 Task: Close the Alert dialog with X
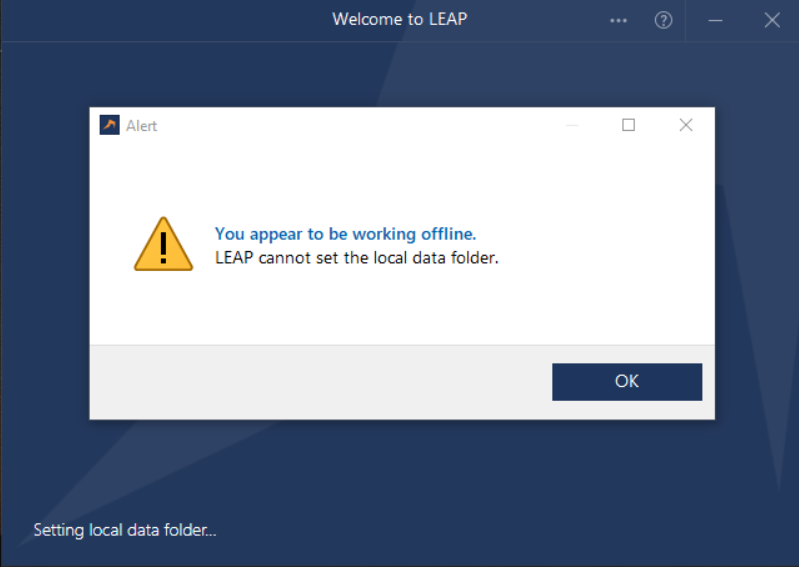pyautogui.click(x=685, y=125)
